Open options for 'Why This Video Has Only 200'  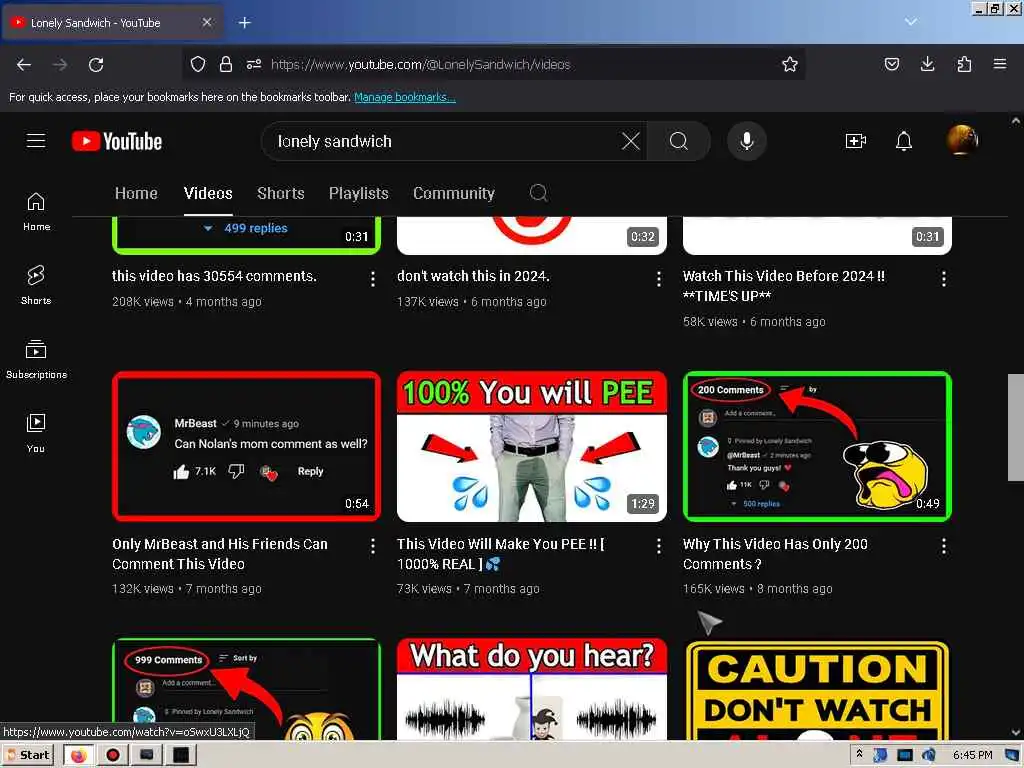tap(944, 546)
